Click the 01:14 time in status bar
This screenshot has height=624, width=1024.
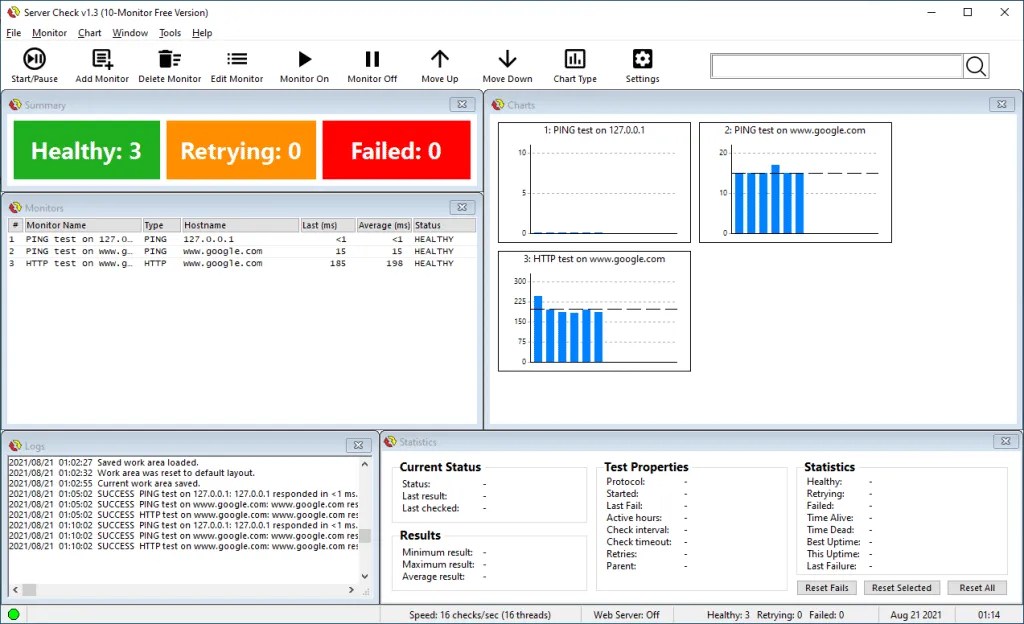[x=989, y=615]
